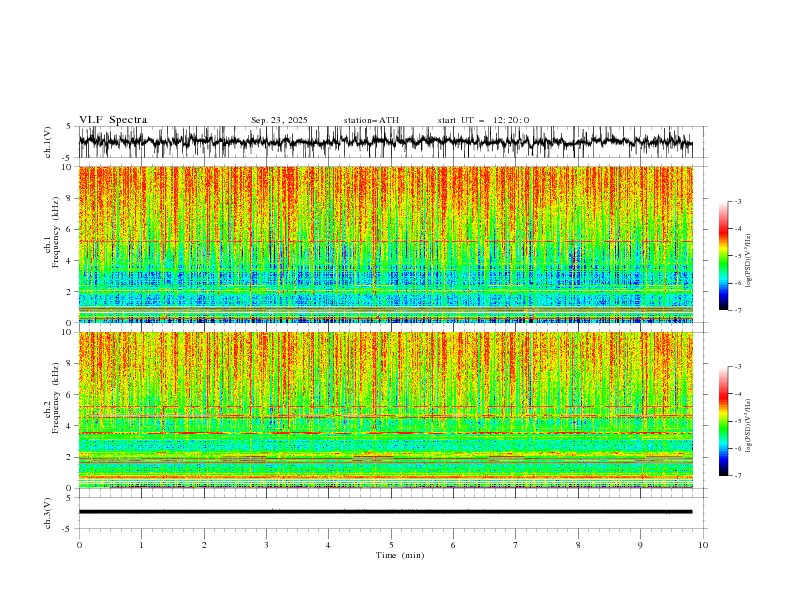The width and height of the screenshot is (792, 612).
Task: Click the ch.2 spectrogram color scale bar
Action: tap(723, 421)
